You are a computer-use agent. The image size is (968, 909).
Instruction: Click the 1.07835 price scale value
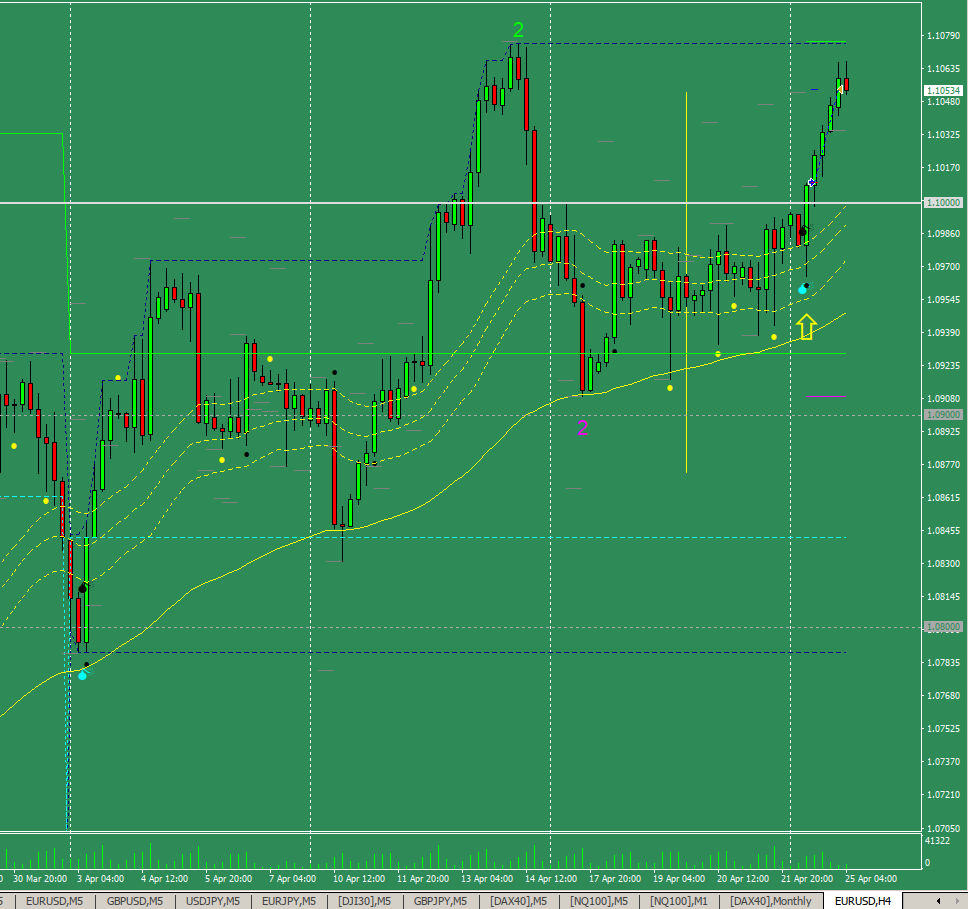(x=943, y=663)
